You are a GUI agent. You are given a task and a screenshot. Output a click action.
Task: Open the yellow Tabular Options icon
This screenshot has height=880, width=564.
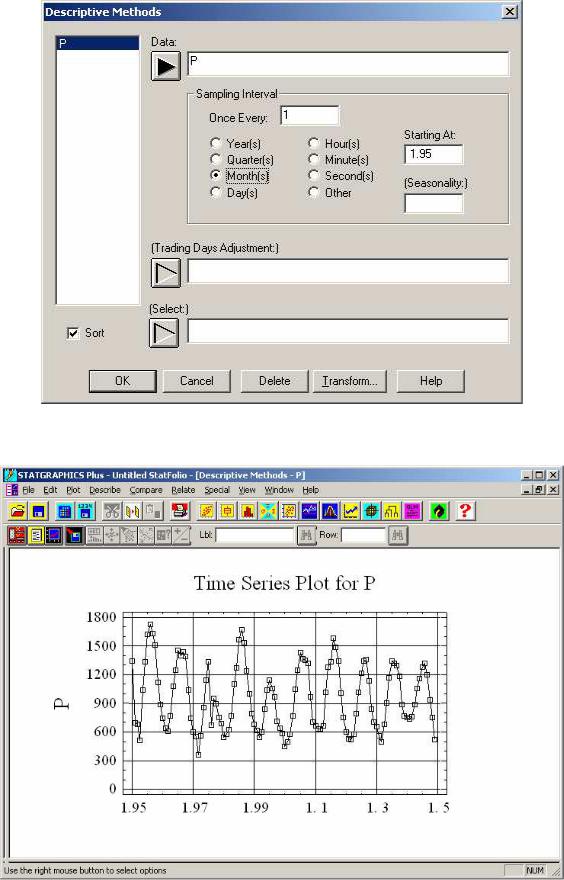[x=36, y=535]
